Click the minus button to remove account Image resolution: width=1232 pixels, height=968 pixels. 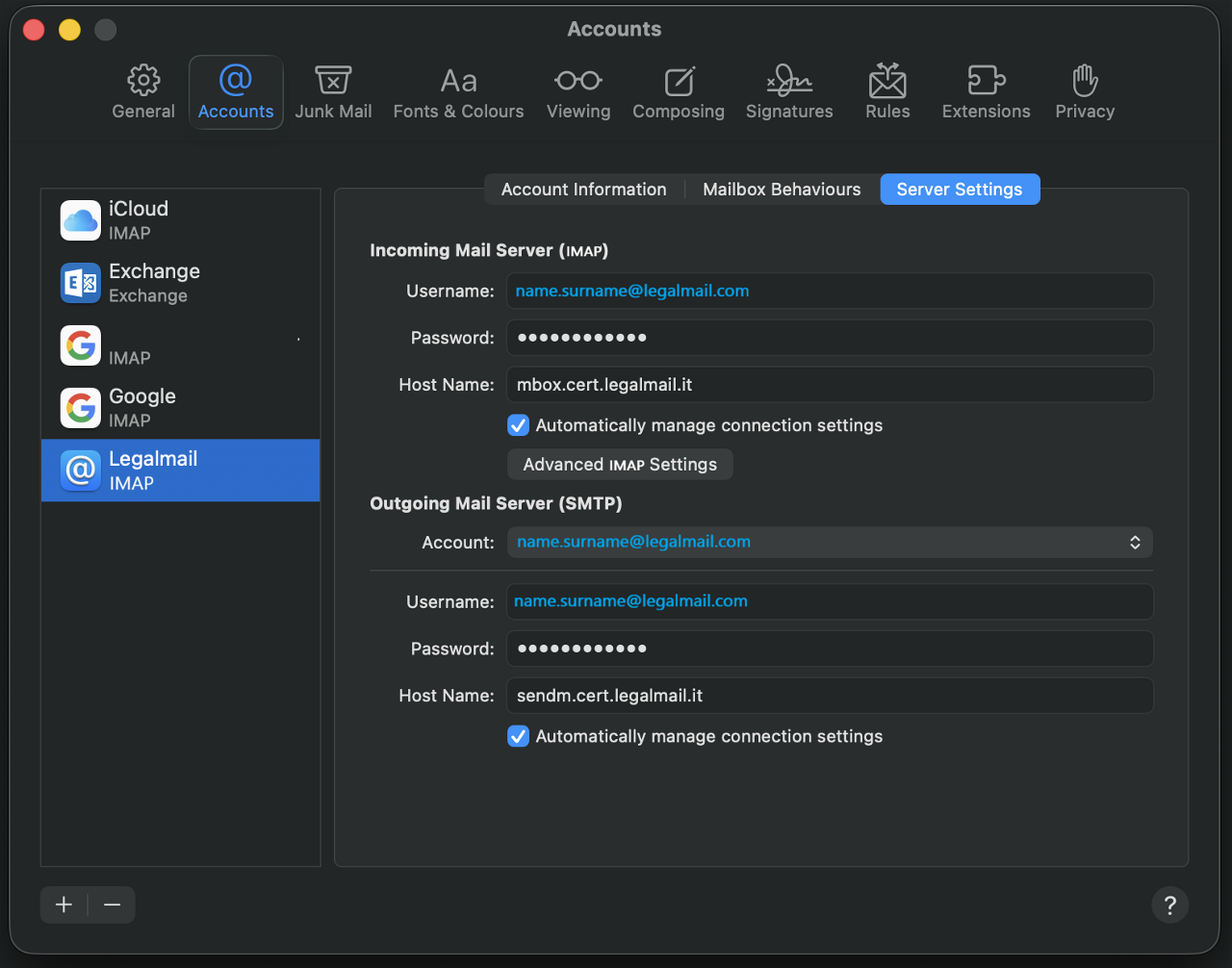point(112,904)
